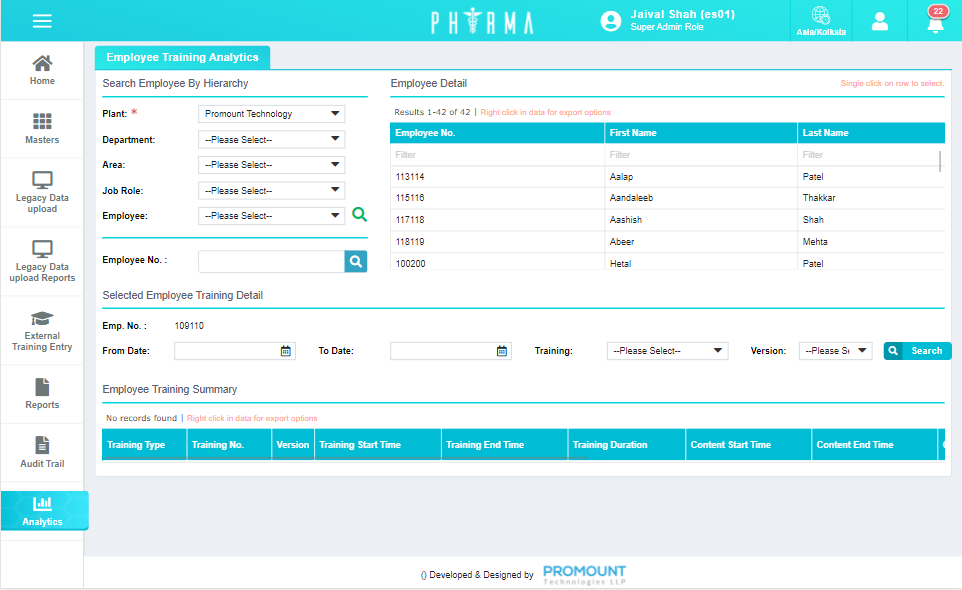Click the employee table vertical scrollbar
Viewport: 962px width, 590px height.
(940, 161)
